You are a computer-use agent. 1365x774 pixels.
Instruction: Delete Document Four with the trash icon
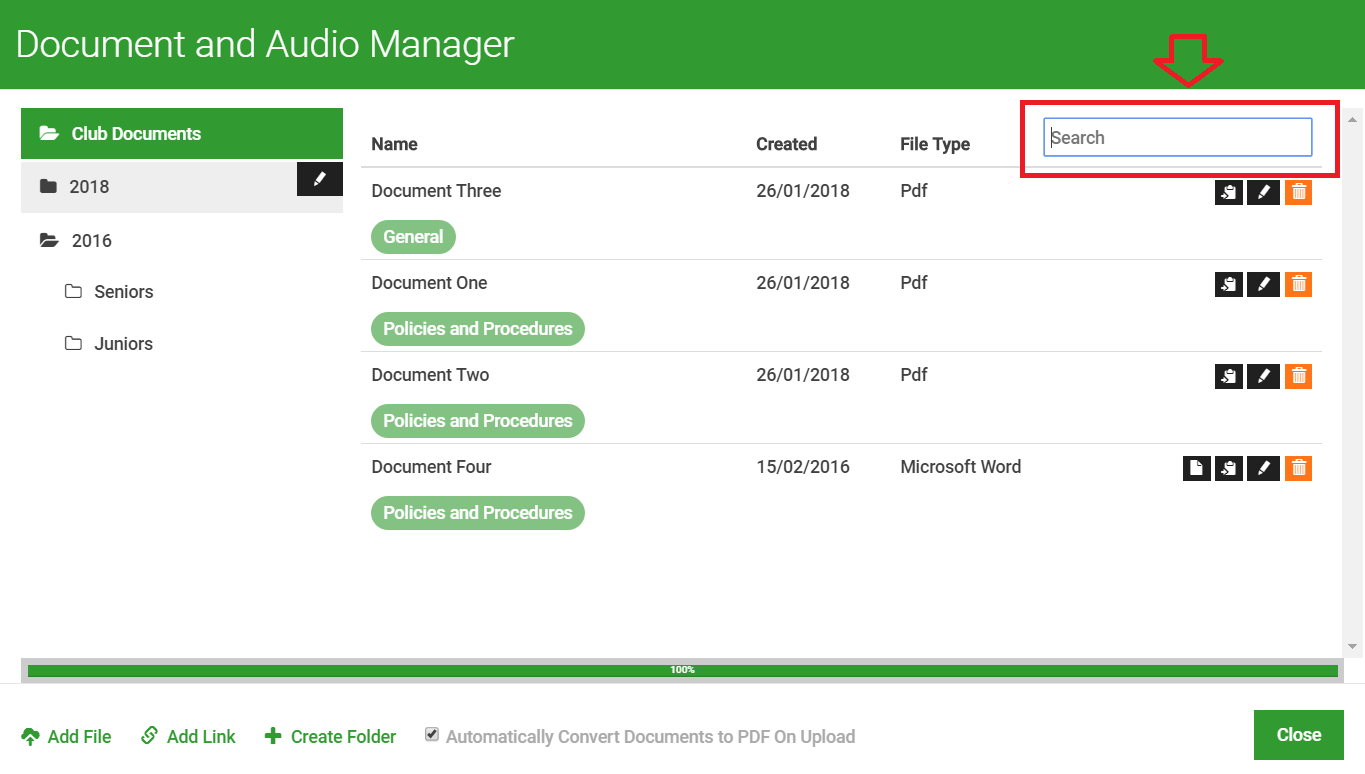[1298, 468]
